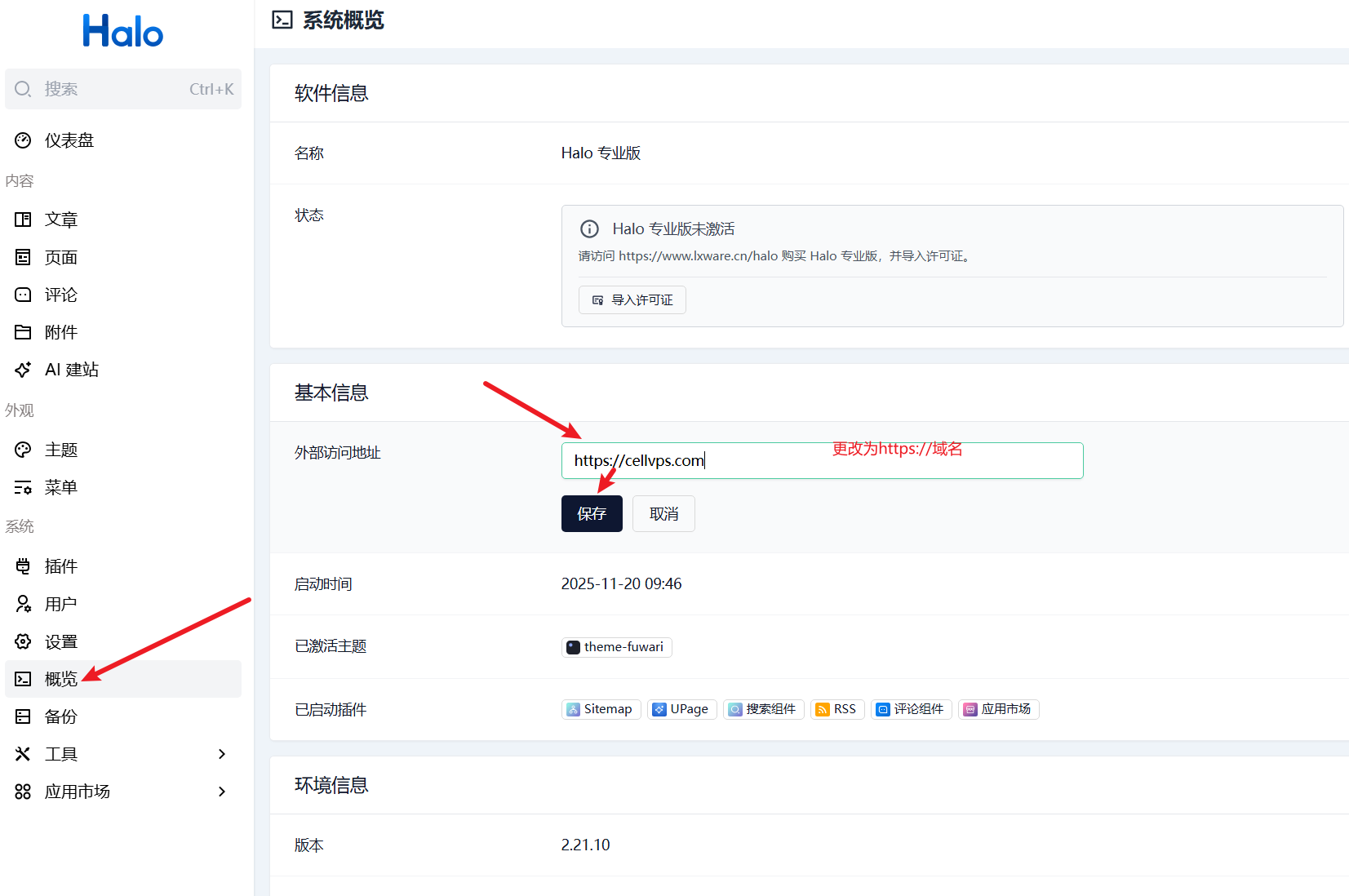The width and height of the screenshot is (1349, 896).
Task: Click the 文章 posts icon in sidebar
Action: (x=23, y=220)
